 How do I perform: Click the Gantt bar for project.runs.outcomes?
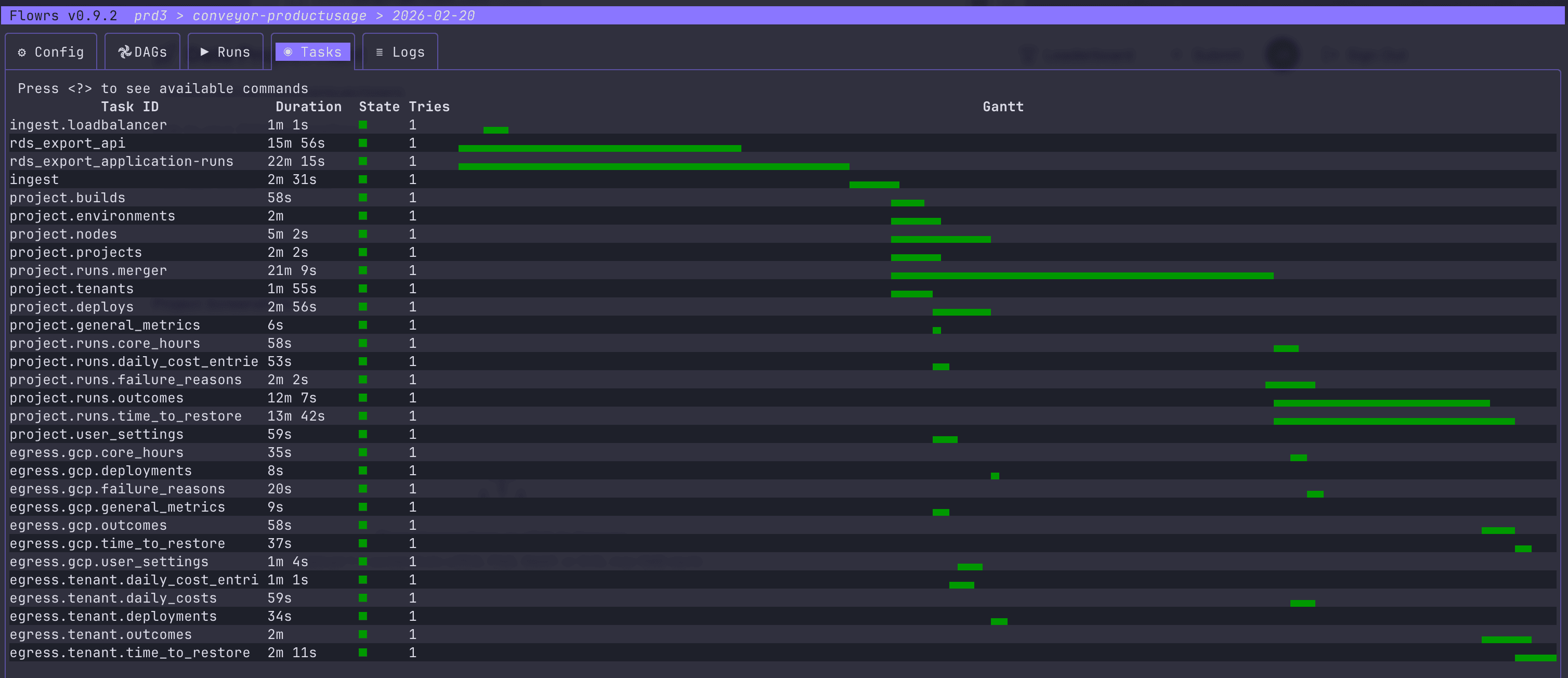point(1382,402)
